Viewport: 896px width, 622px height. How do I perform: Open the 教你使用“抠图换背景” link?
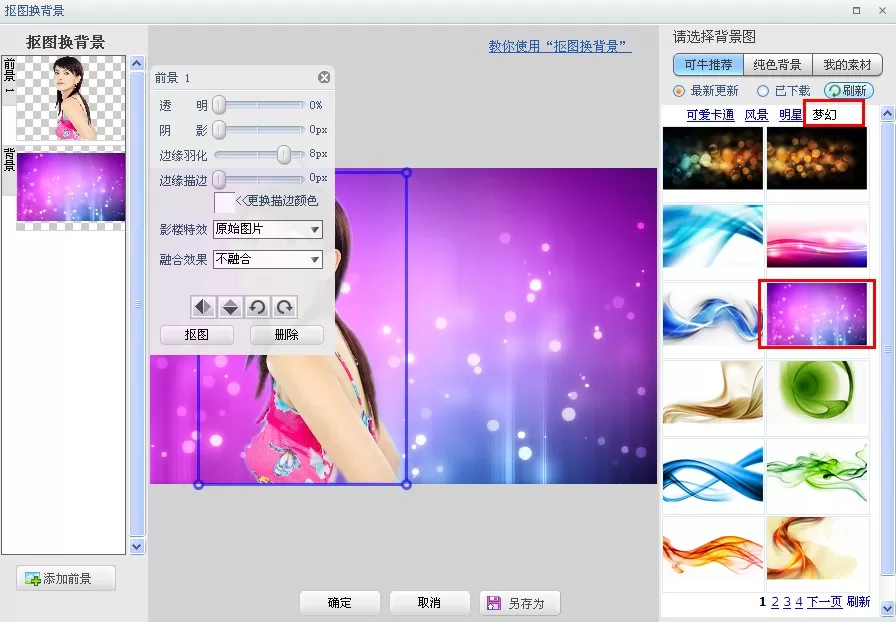(x=560, y=46)
